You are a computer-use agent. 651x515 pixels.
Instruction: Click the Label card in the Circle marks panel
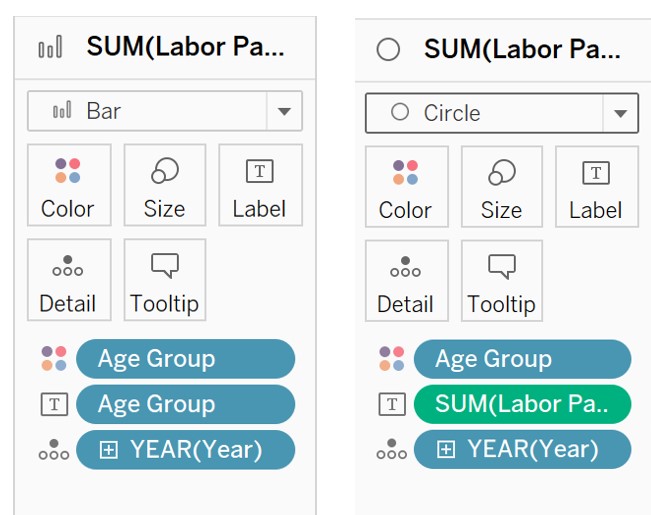[596, 186]
